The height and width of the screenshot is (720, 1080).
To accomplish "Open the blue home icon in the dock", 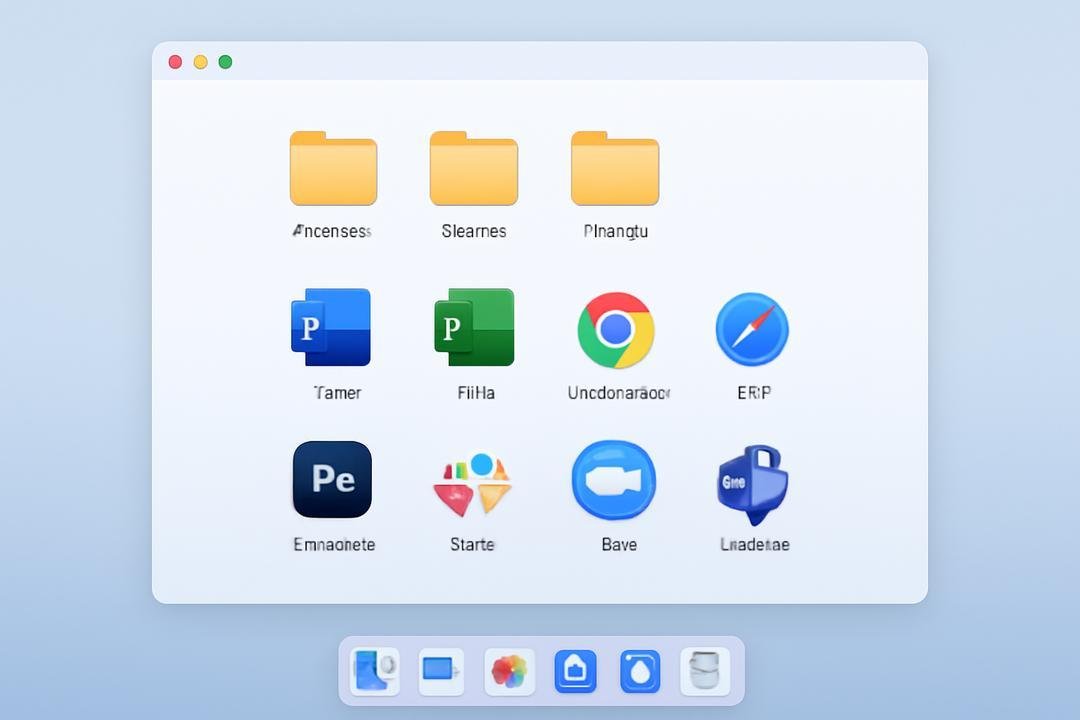I will [x=576, y=671].
